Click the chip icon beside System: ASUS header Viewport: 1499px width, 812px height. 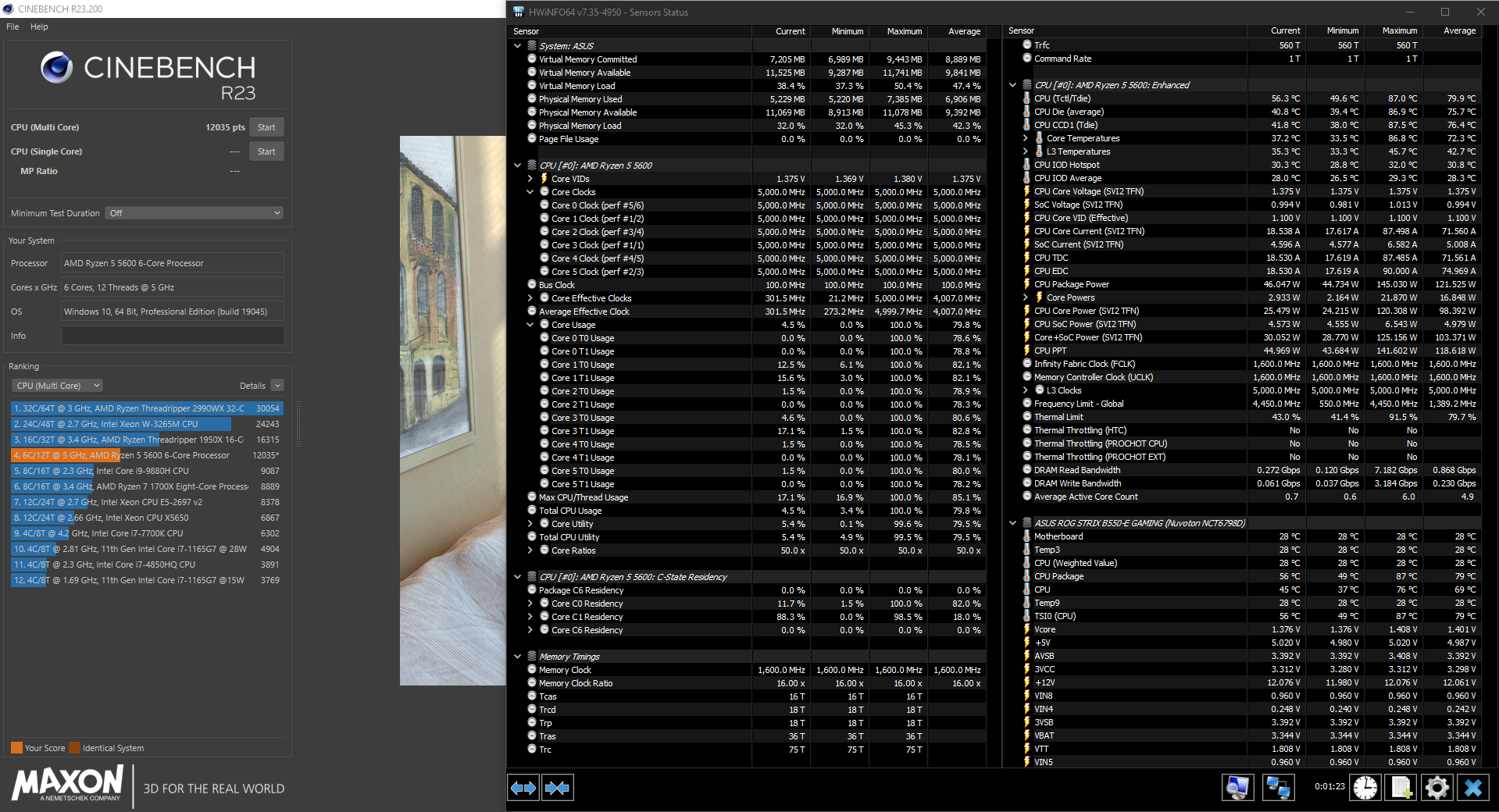pyautogui.click(x=532, y=46)
